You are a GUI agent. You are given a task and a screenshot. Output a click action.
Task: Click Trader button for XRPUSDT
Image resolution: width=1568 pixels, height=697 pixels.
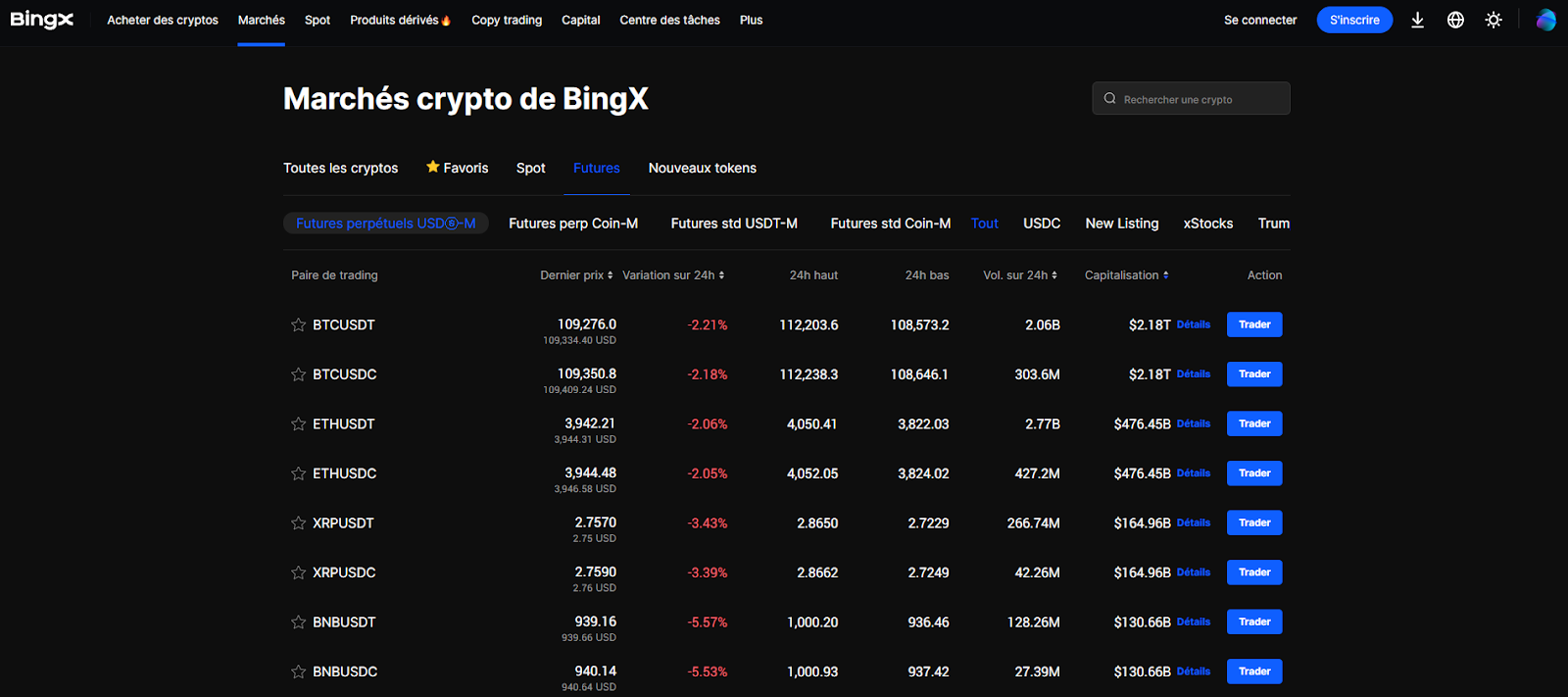point(1254,523)
